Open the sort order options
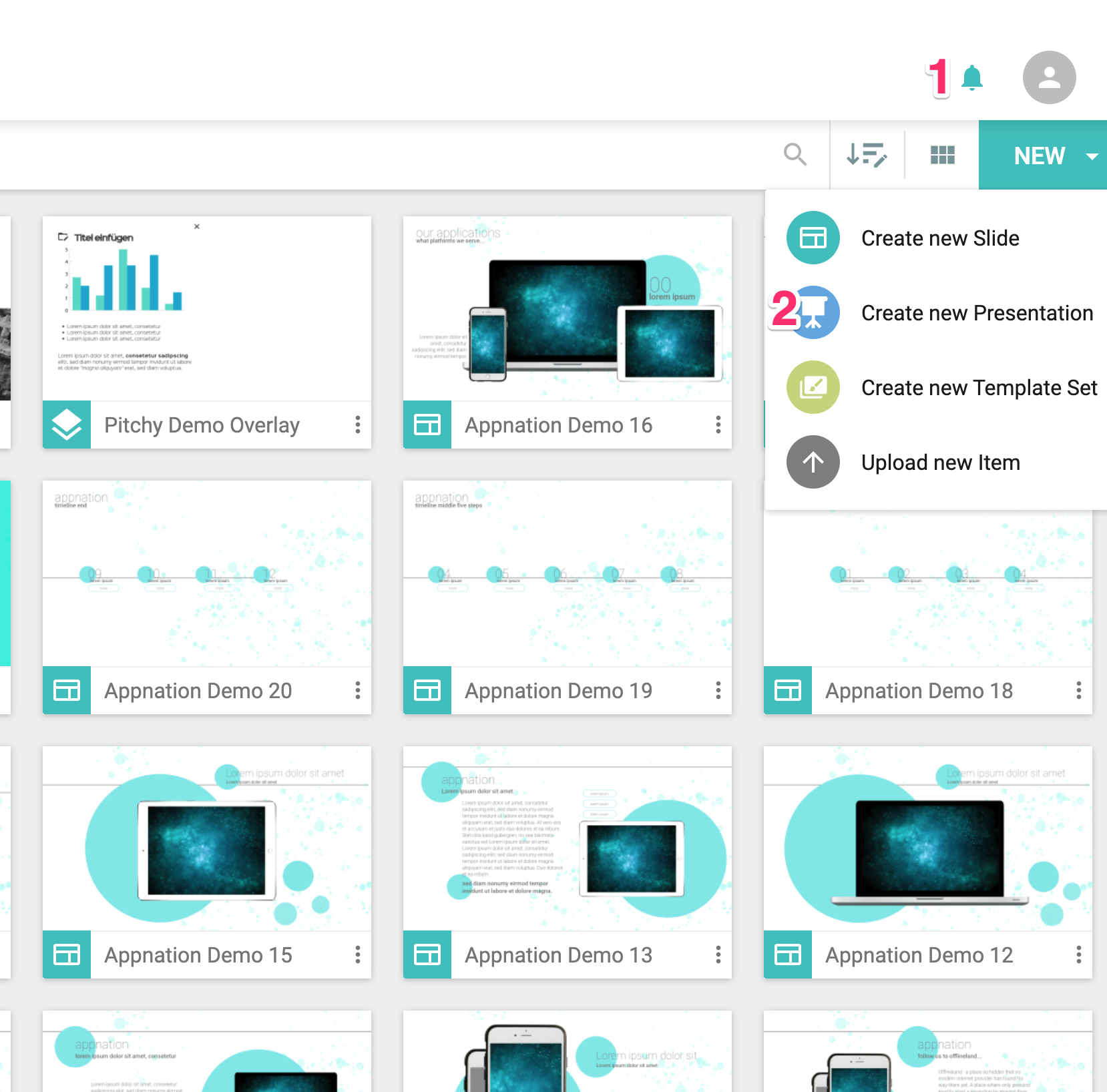Screen dimensions: 1107x1092 coord(867,155)
